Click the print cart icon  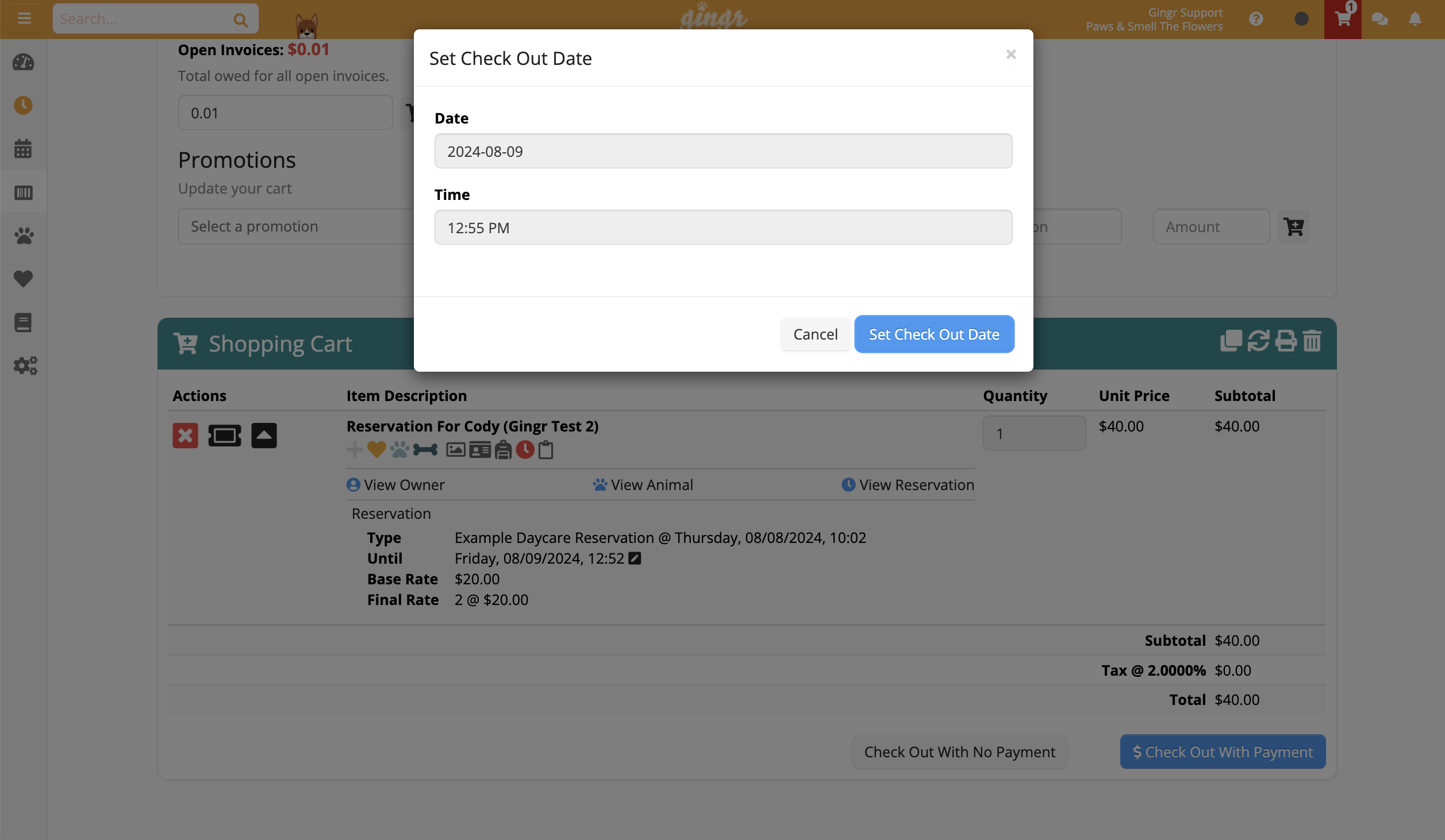tap(1286, 341)
